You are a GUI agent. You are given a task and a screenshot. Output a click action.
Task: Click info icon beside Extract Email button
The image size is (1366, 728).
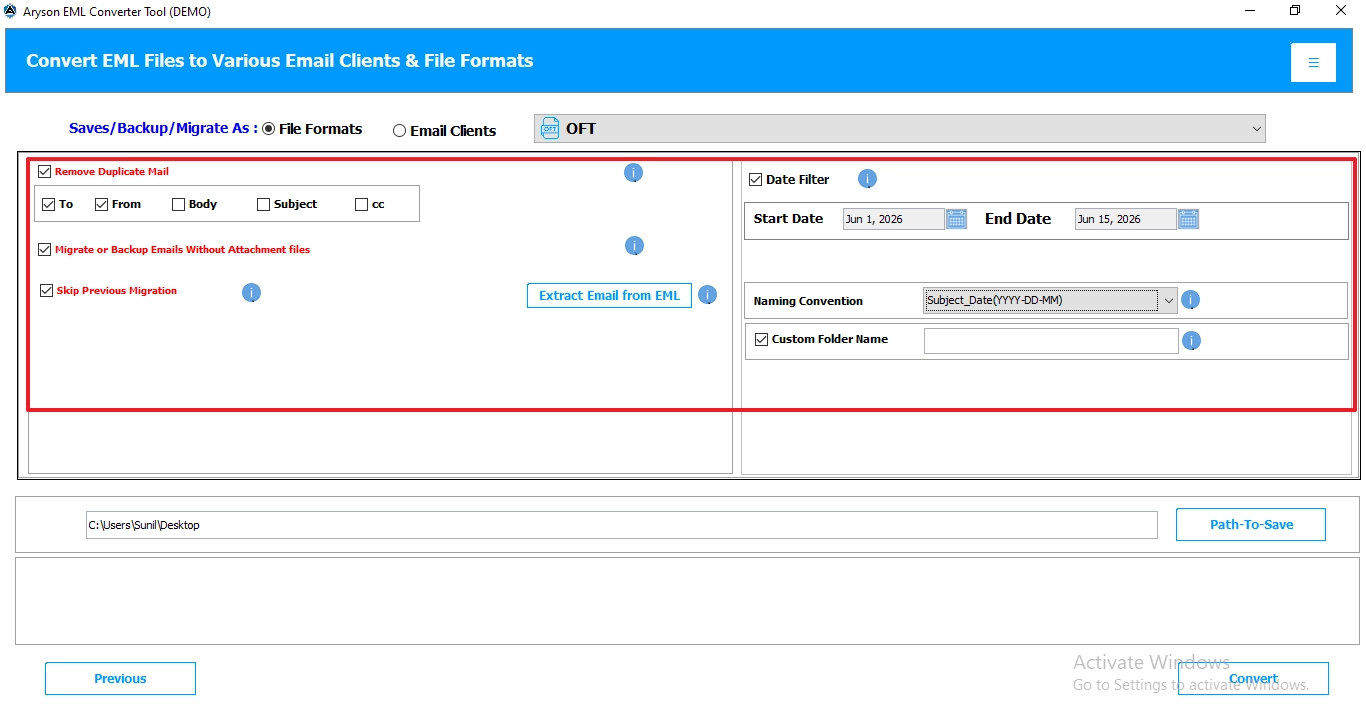707,295
